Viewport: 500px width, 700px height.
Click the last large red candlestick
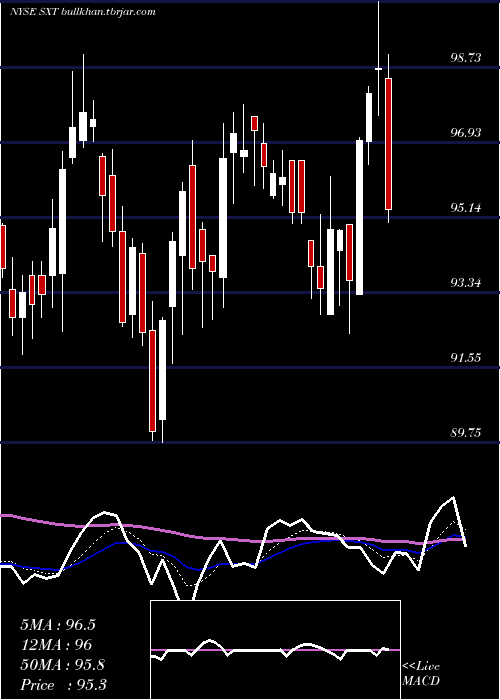click(388, 144)
